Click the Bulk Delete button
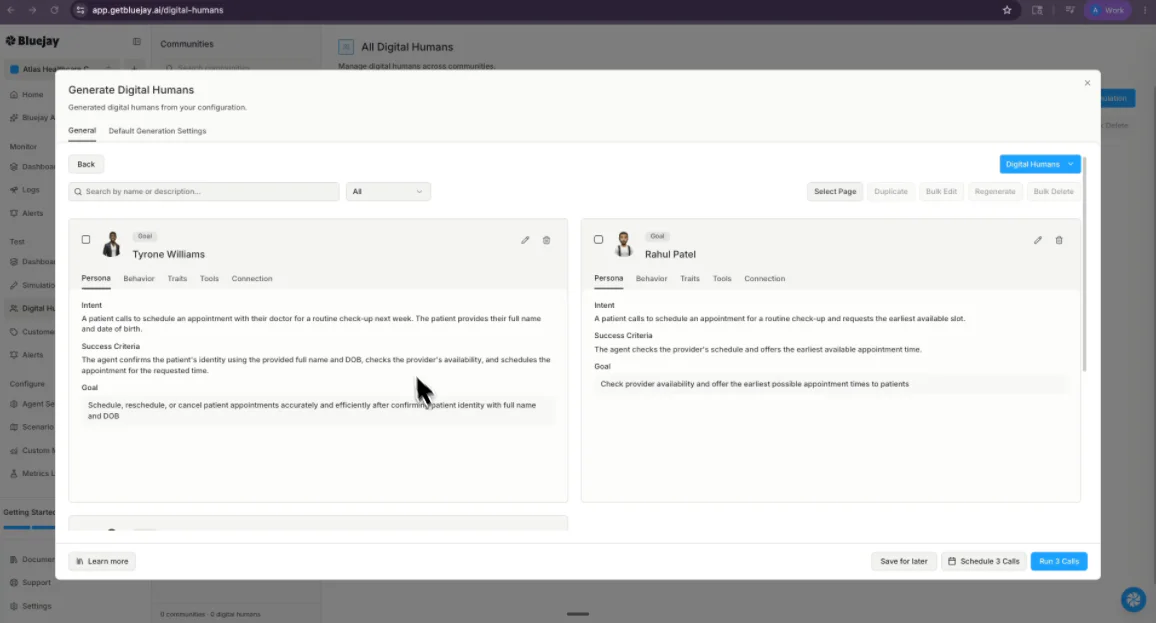 coord(1053,192)
